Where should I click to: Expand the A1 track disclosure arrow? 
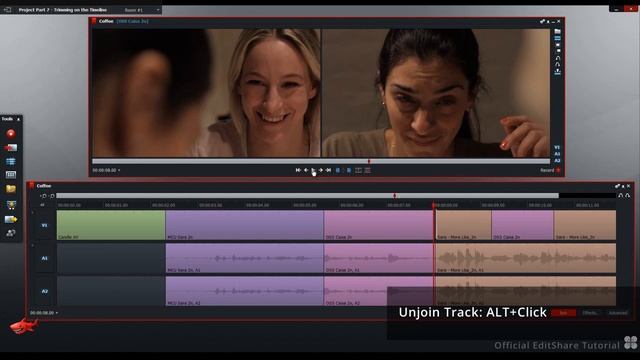(33, 245)
